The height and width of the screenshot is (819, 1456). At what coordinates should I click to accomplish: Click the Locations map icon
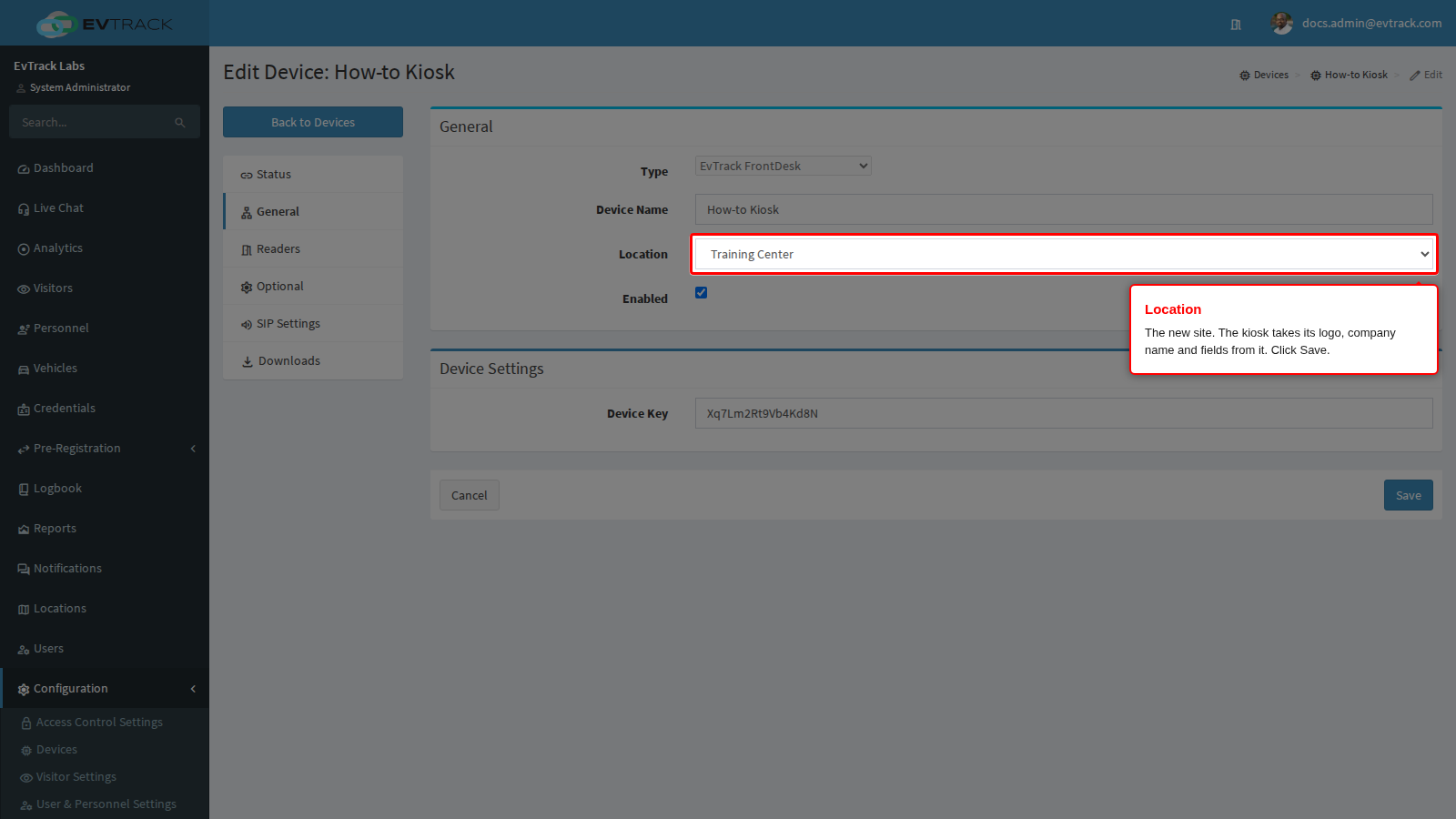[x=24, y=610]
